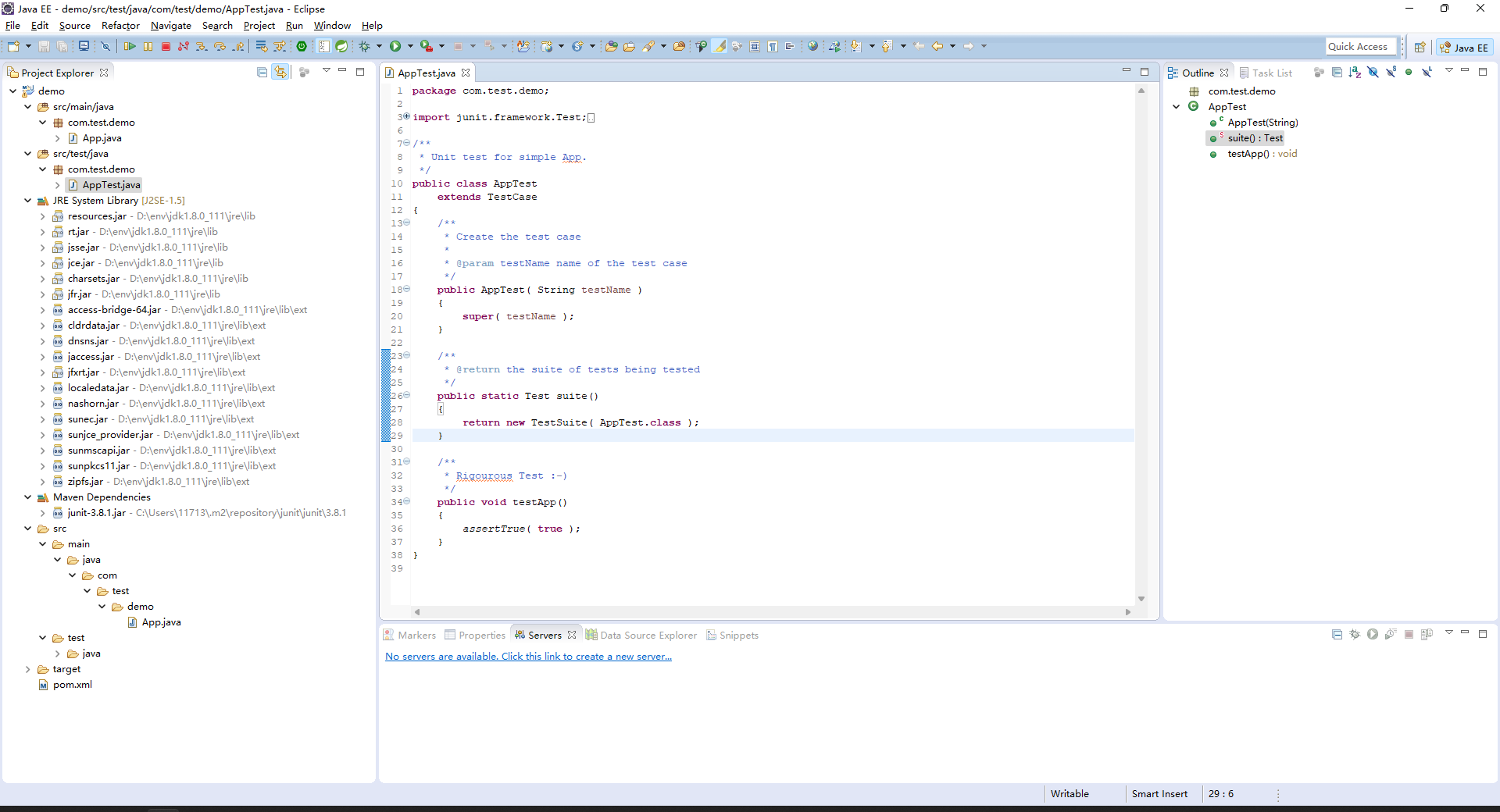The width and height of the screenshot is (1500, 812).
Task: Click the Debug bug icon in toolbar
Action: click(x=364, y=47)
